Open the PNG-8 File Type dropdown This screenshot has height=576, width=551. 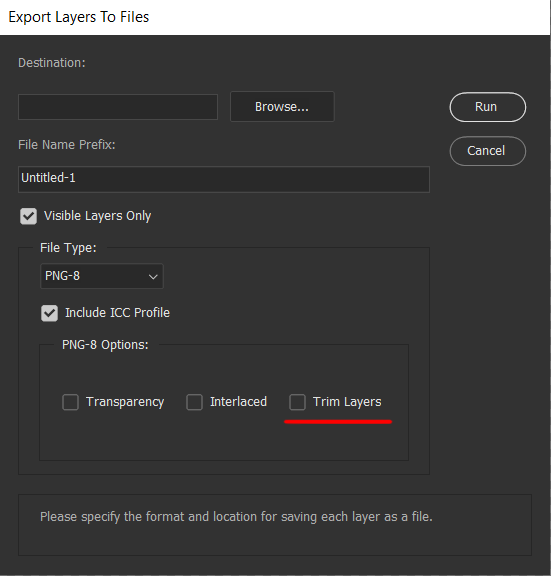click(x=102, y=276)
